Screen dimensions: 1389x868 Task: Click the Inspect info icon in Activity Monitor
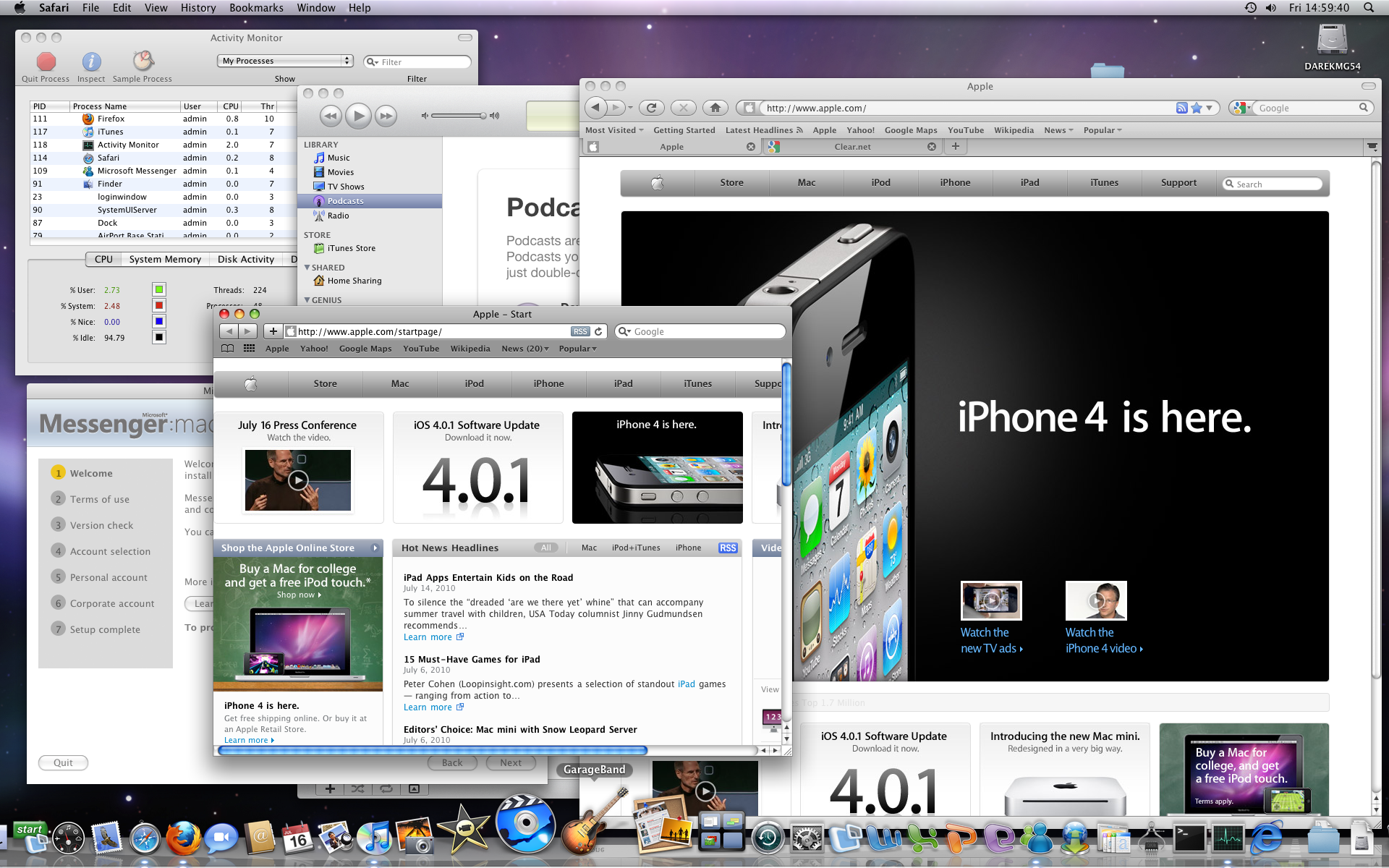91,61
